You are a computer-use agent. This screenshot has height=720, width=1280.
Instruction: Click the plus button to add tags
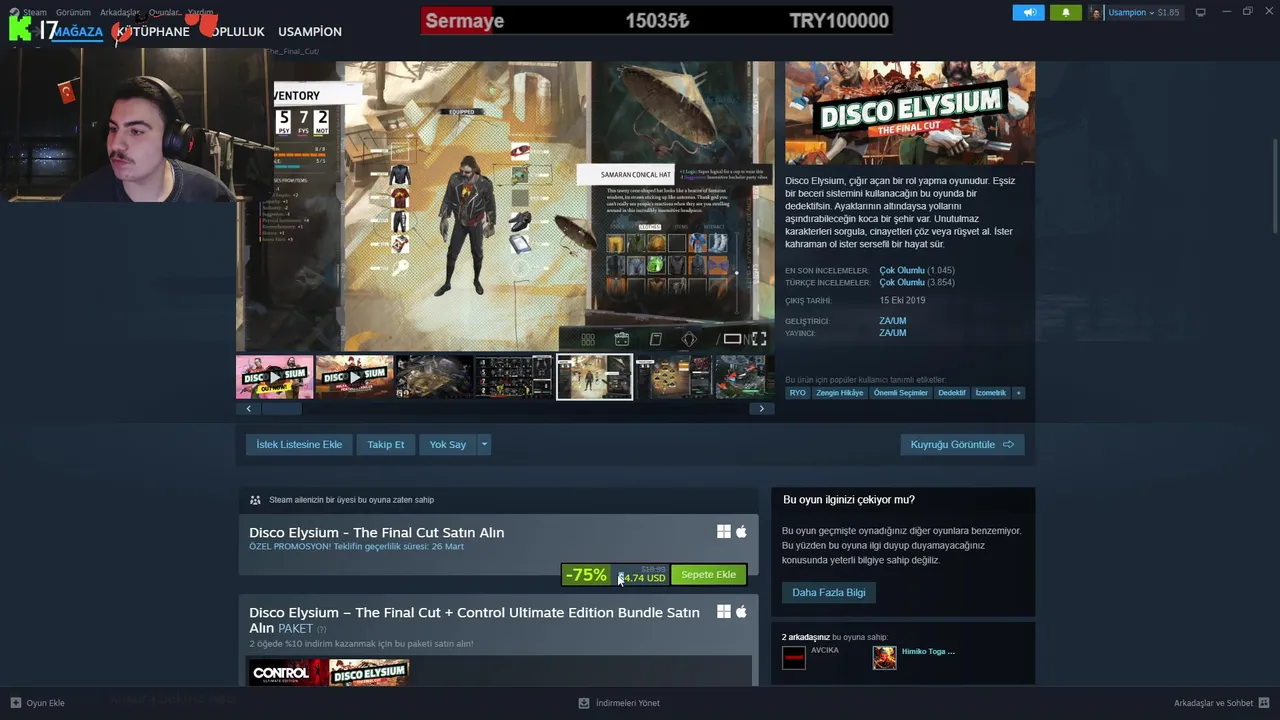1019,393
